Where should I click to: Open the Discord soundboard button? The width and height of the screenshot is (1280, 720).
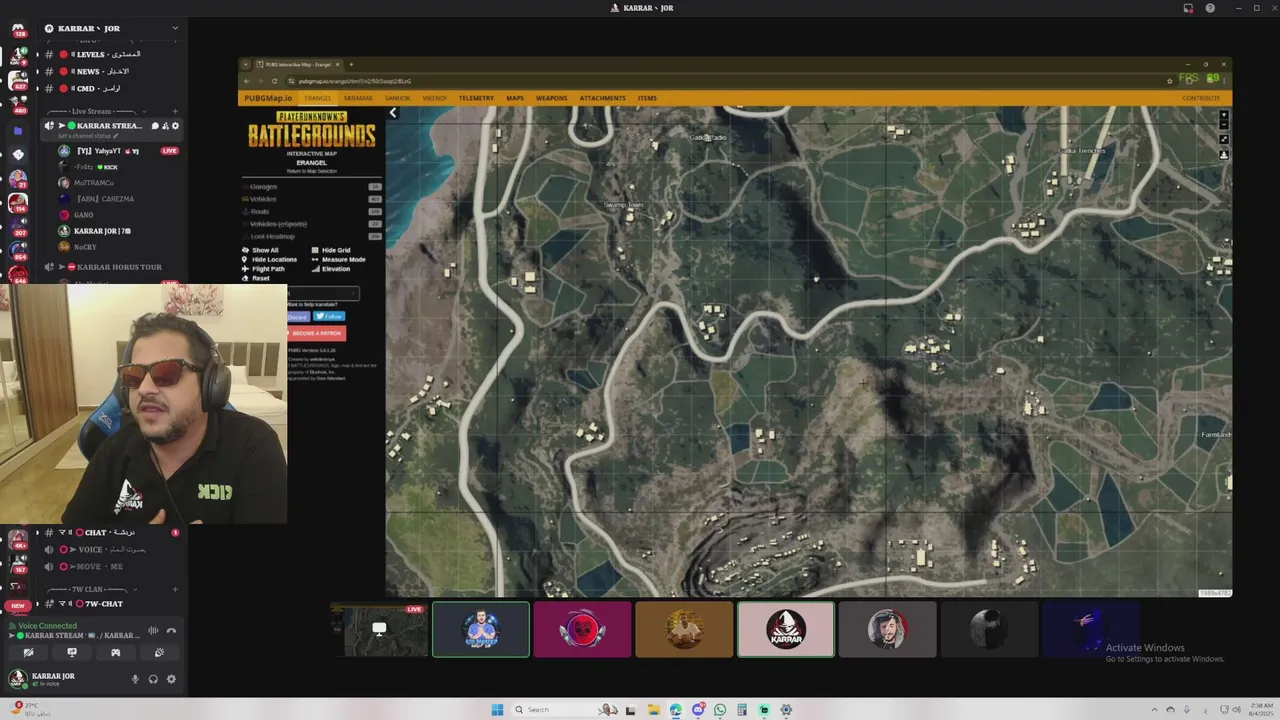(x=159, y=652)
